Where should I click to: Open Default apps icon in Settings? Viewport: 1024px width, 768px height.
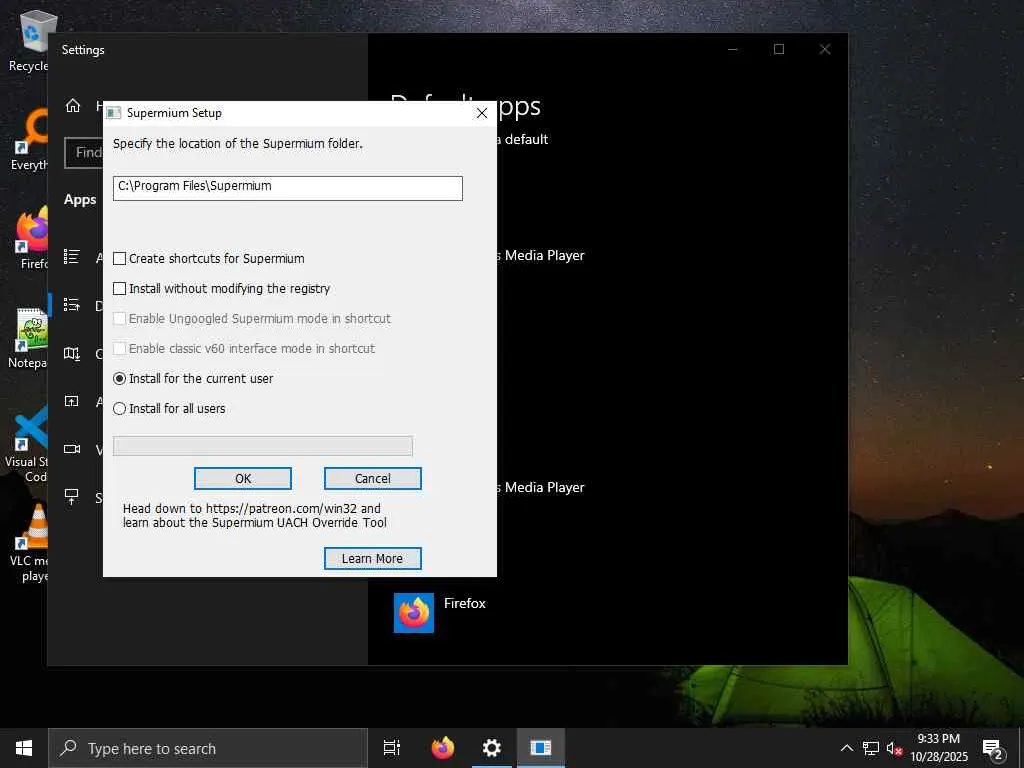(x=72, y=304)
